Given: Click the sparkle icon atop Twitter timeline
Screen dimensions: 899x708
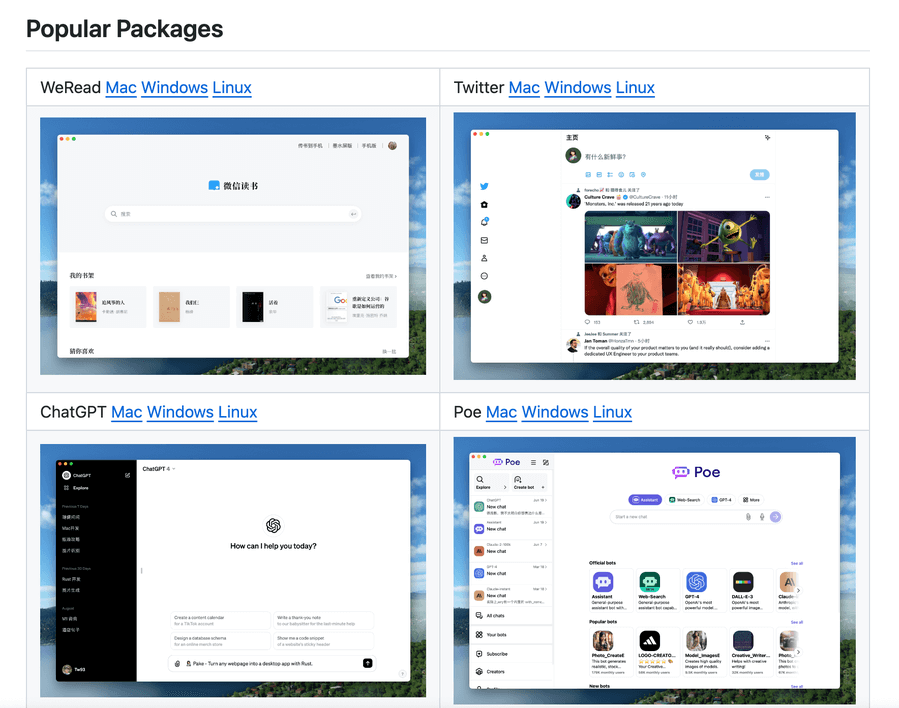Looking at the screenshot, I should click(767, 138).
